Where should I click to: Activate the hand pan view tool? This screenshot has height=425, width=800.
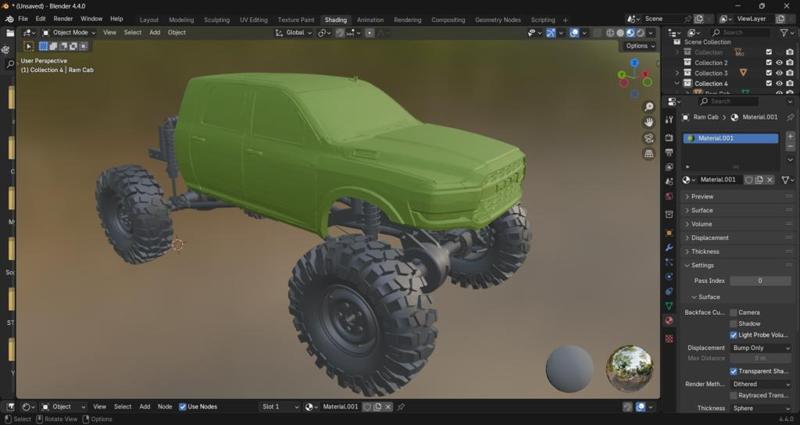(x=648, y=122)
